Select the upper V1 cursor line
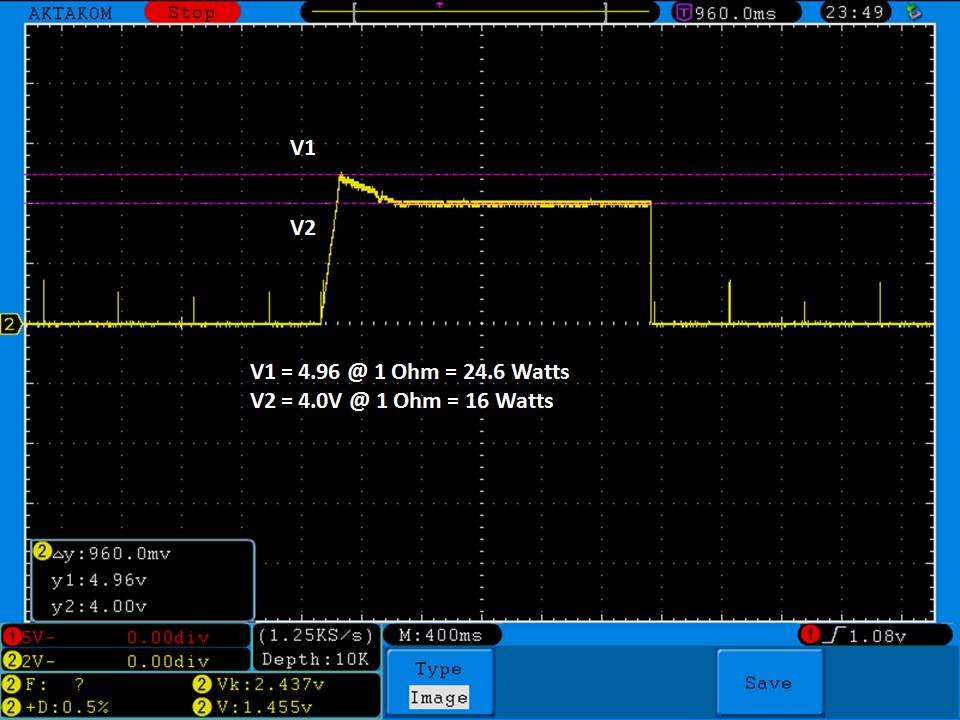Screen dimensions: 960x720 point(600,175)
